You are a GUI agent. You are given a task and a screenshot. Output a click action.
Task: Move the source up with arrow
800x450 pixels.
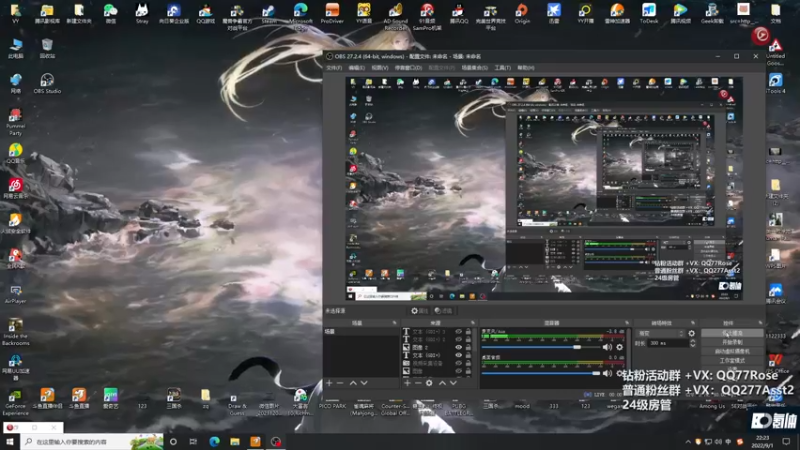click(x=442, y=383)
